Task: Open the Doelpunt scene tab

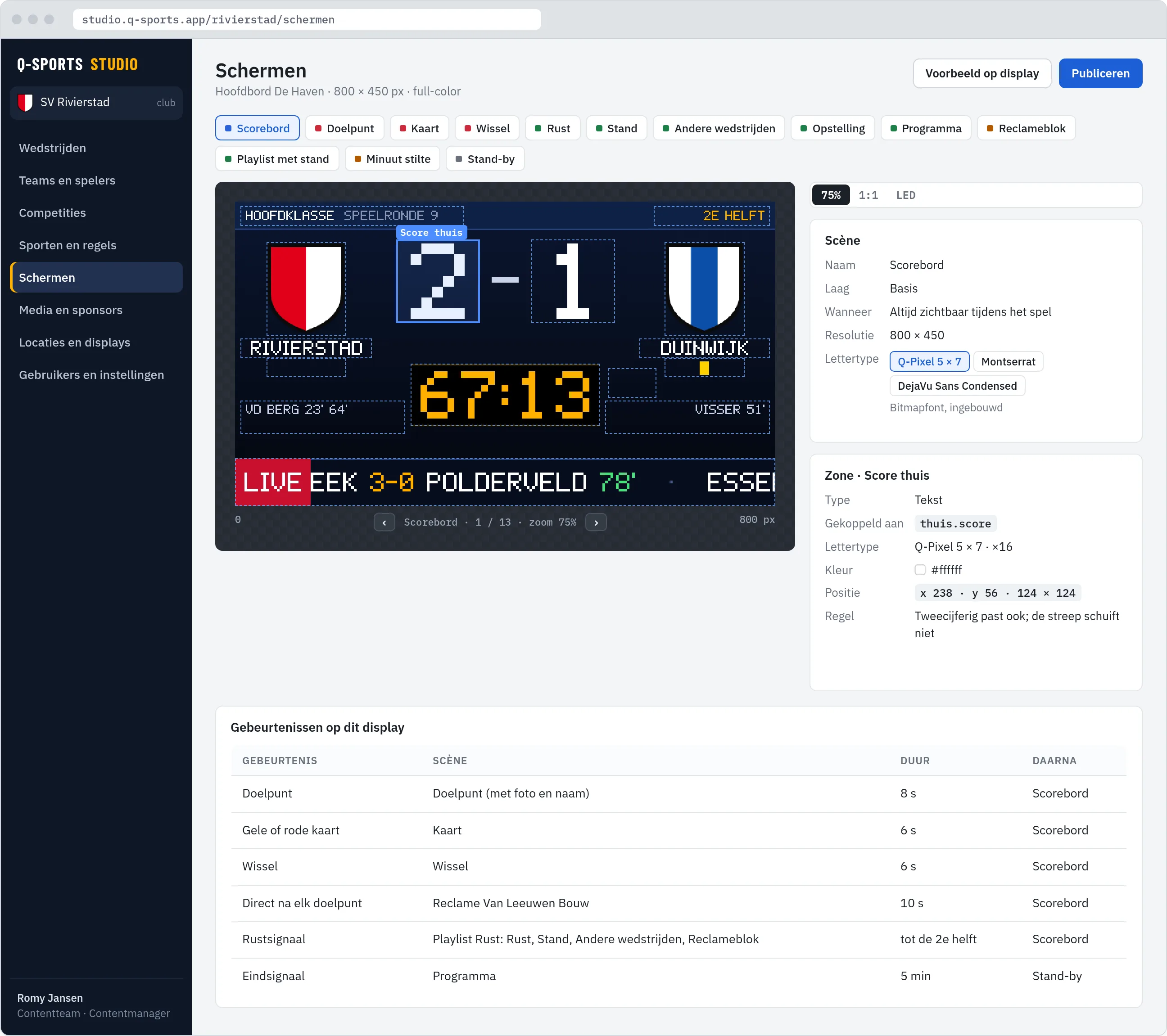Action: pos(345,128)
